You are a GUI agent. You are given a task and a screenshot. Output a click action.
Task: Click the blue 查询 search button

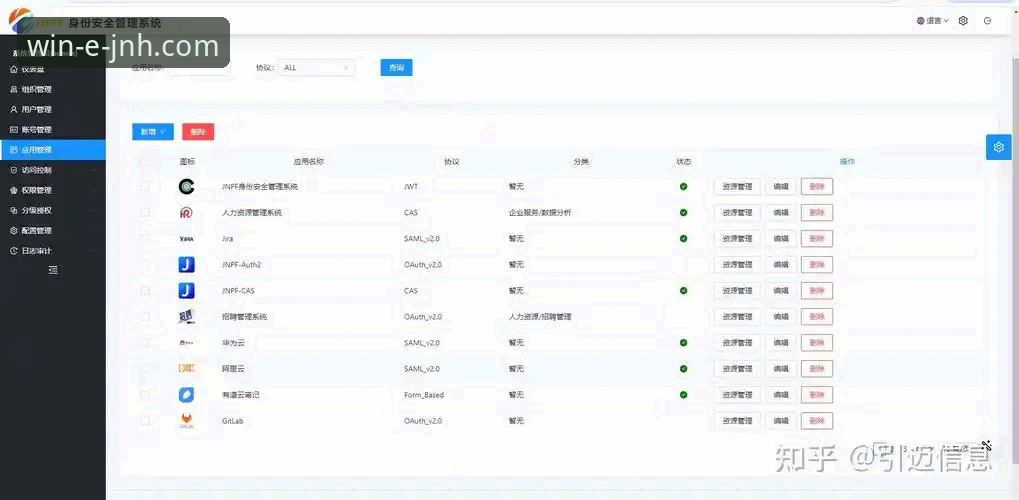[396, 68]
